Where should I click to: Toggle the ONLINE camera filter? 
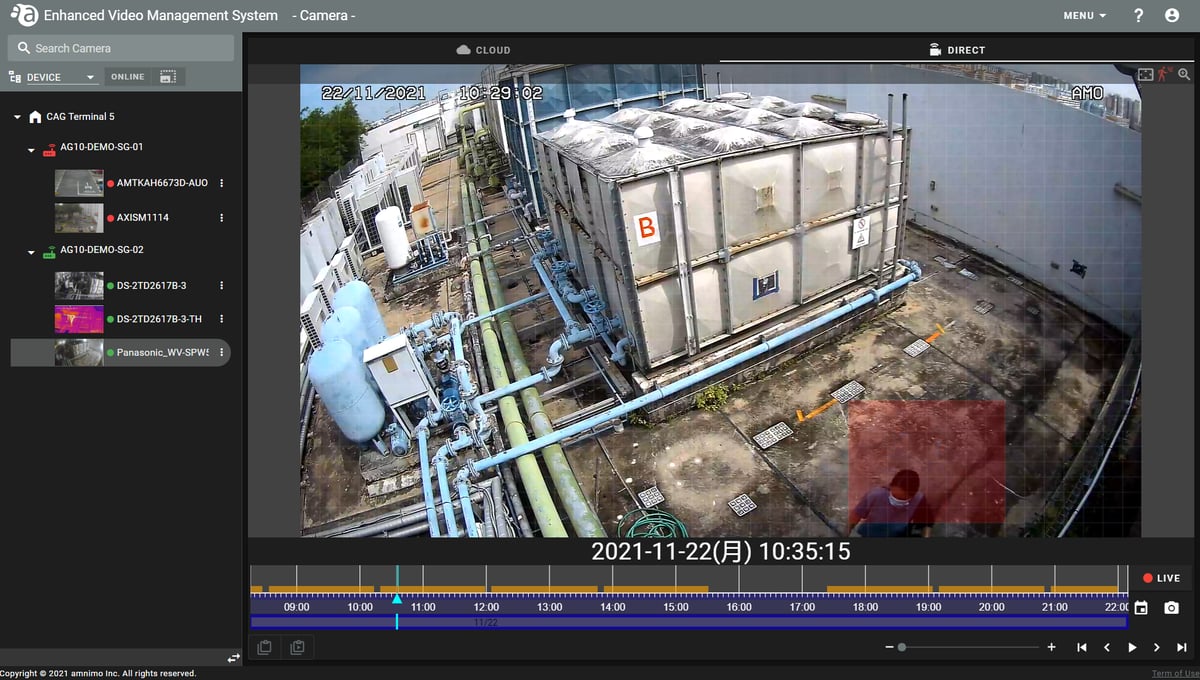coord(127,76)
